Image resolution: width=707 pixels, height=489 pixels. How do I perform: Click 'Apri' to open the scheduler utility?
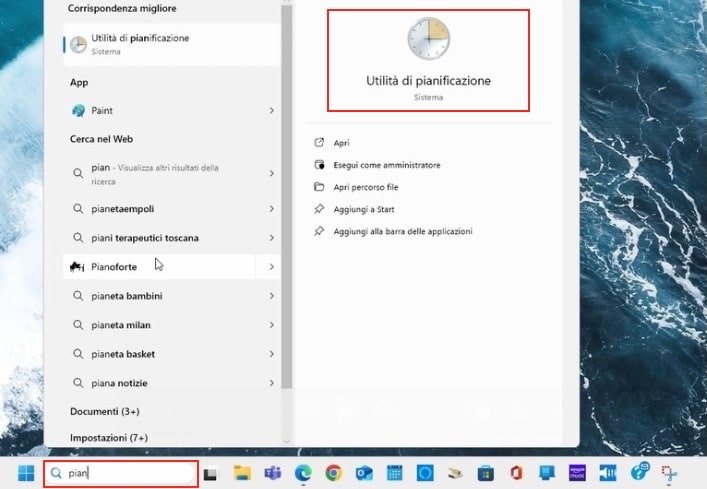pos(341,143)
